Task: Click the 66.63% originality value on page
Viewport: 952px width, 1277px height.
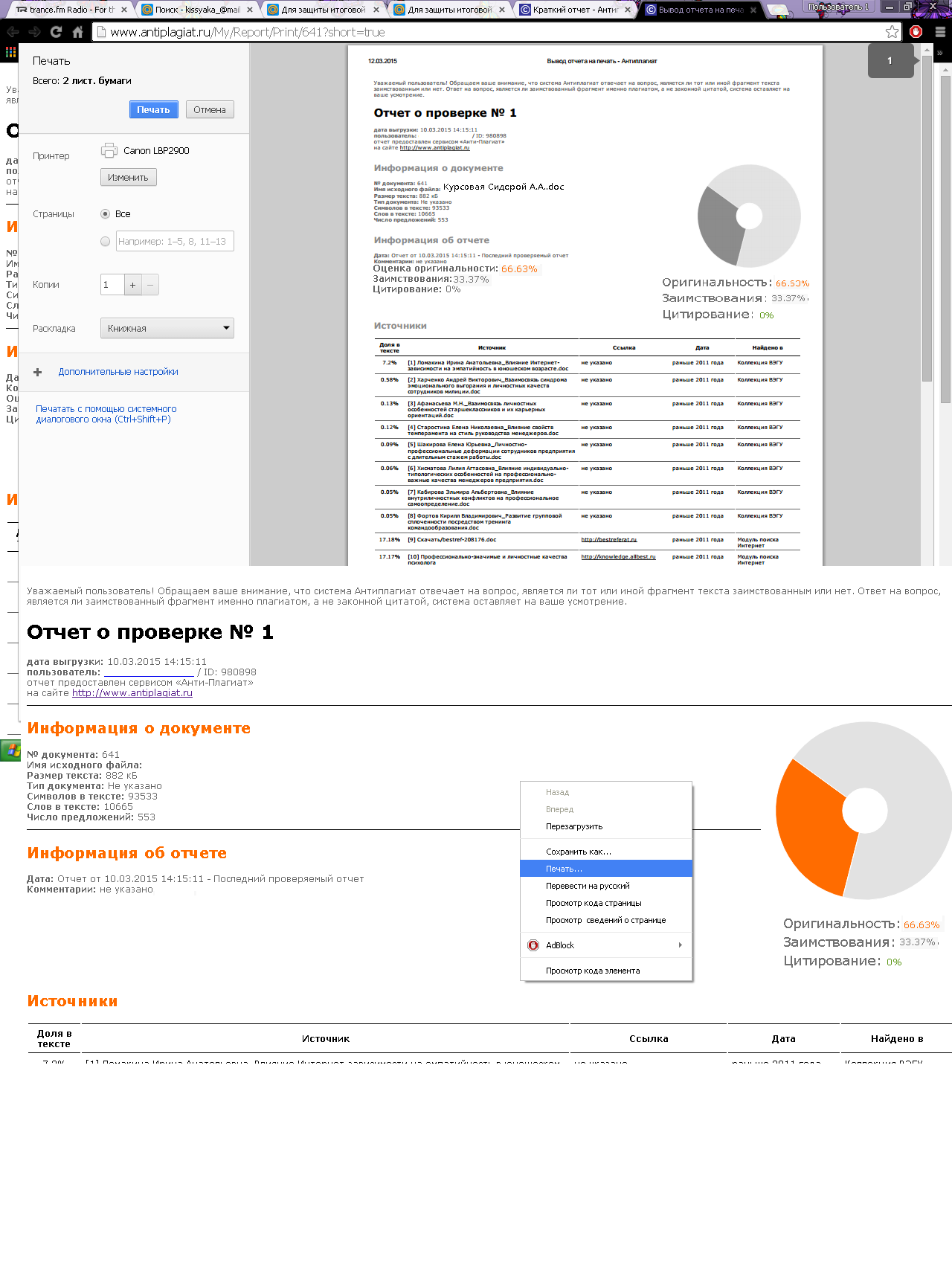Action: pos(922,925)
